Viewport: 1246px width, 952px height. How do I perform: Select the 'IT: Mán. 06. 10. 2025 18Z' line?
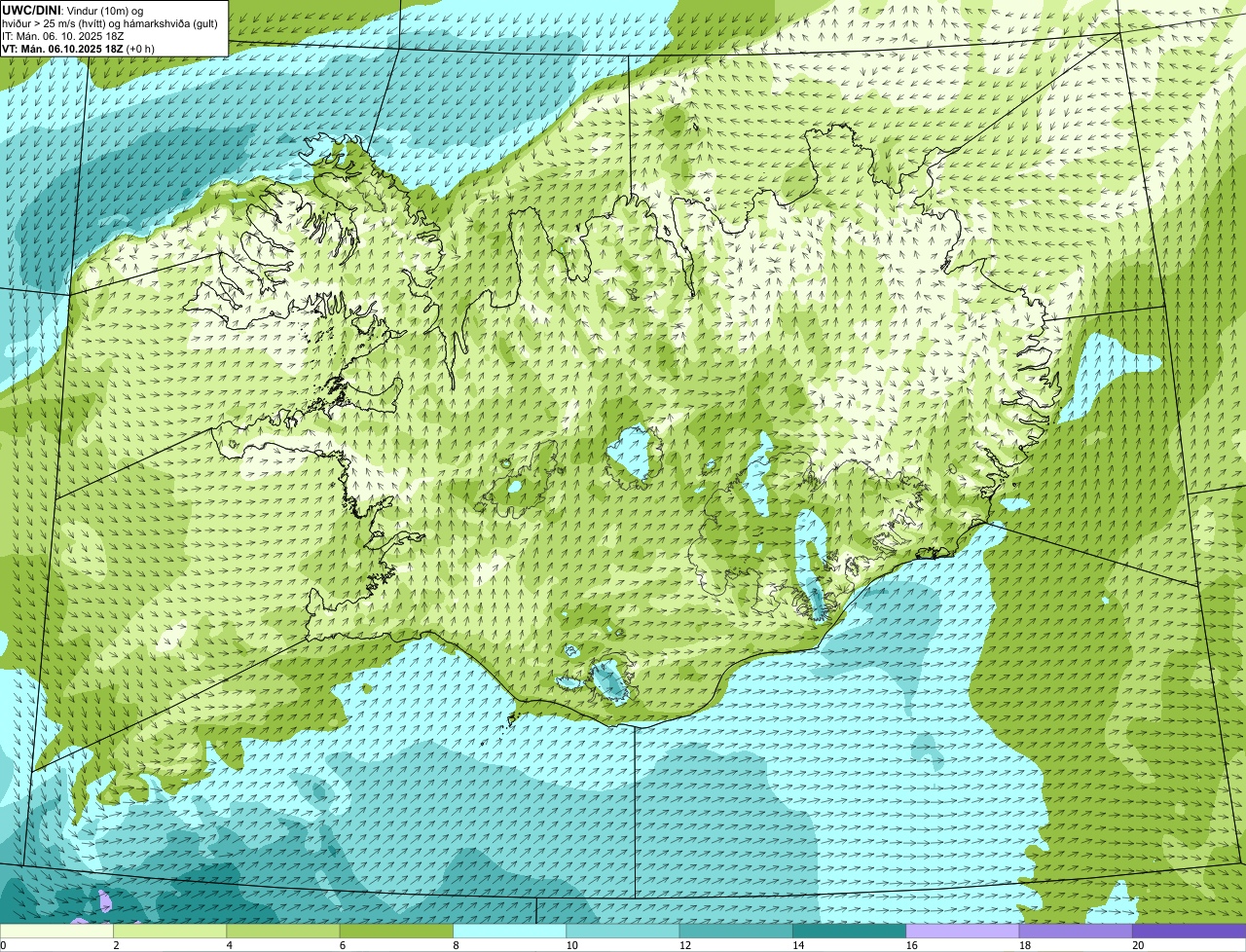click(x=63, y=36)
